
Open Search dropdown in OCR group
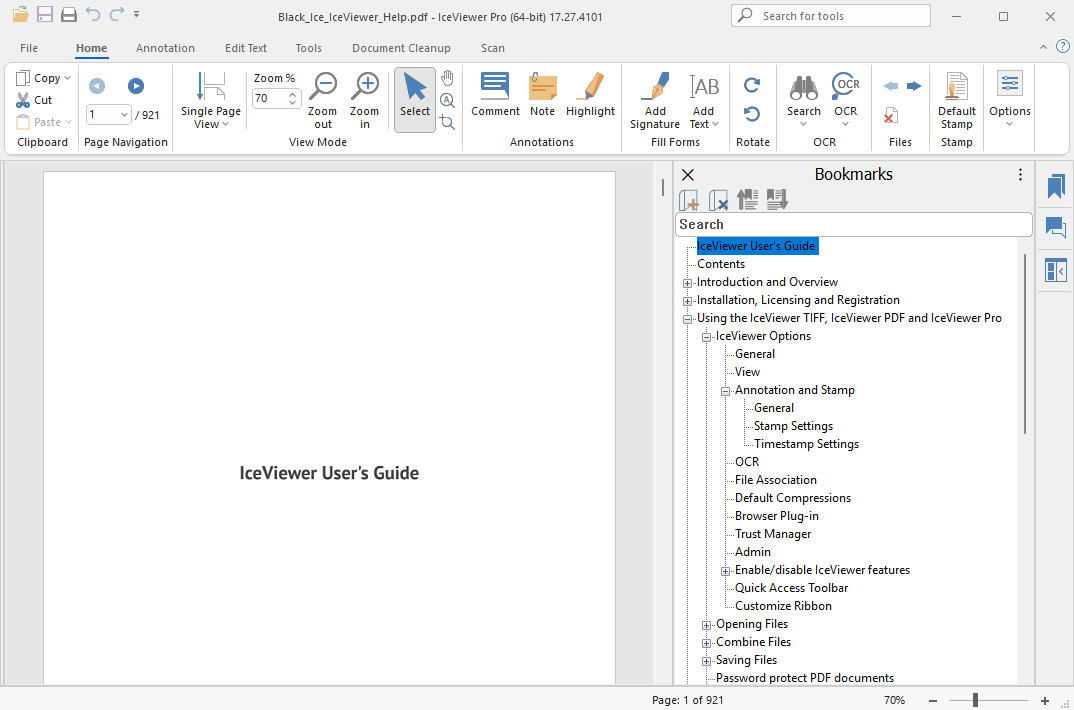click(803, 124)
